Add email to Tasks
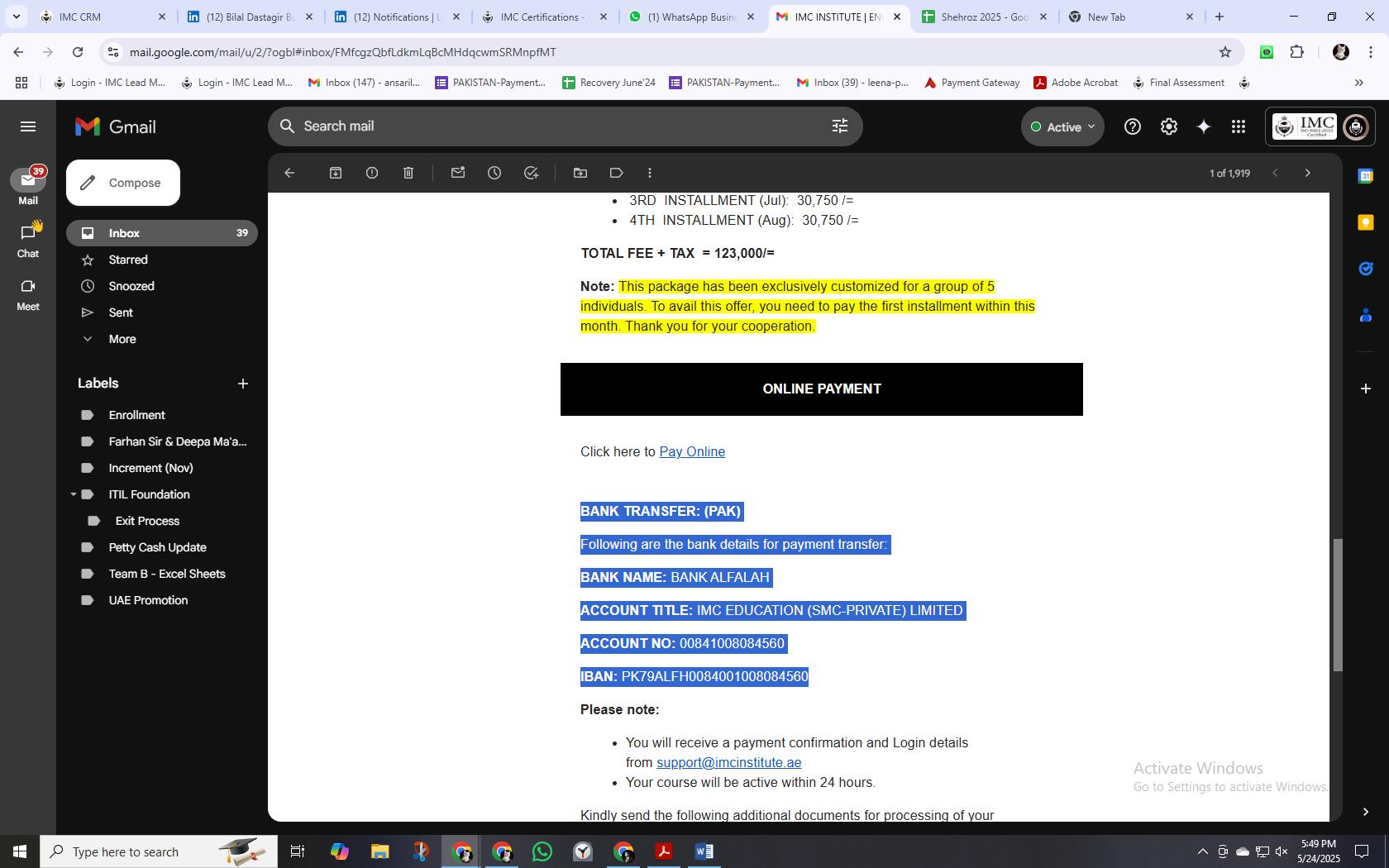 (x=531, y=173)
